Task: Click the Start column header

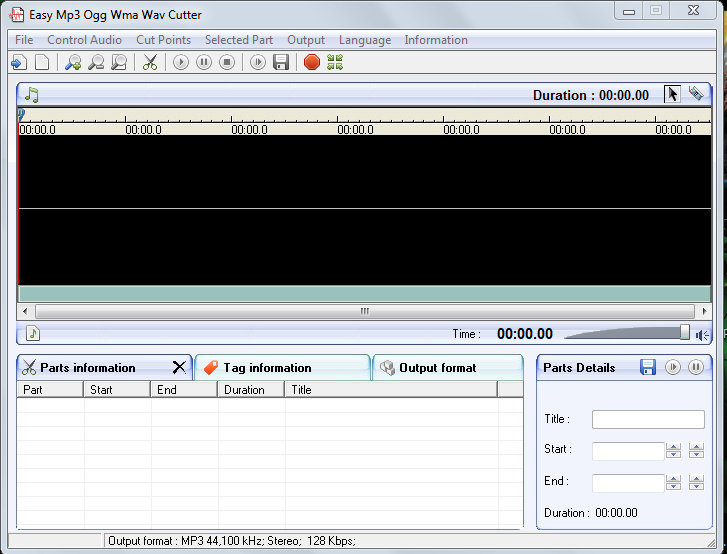Action: click(117, 389)
